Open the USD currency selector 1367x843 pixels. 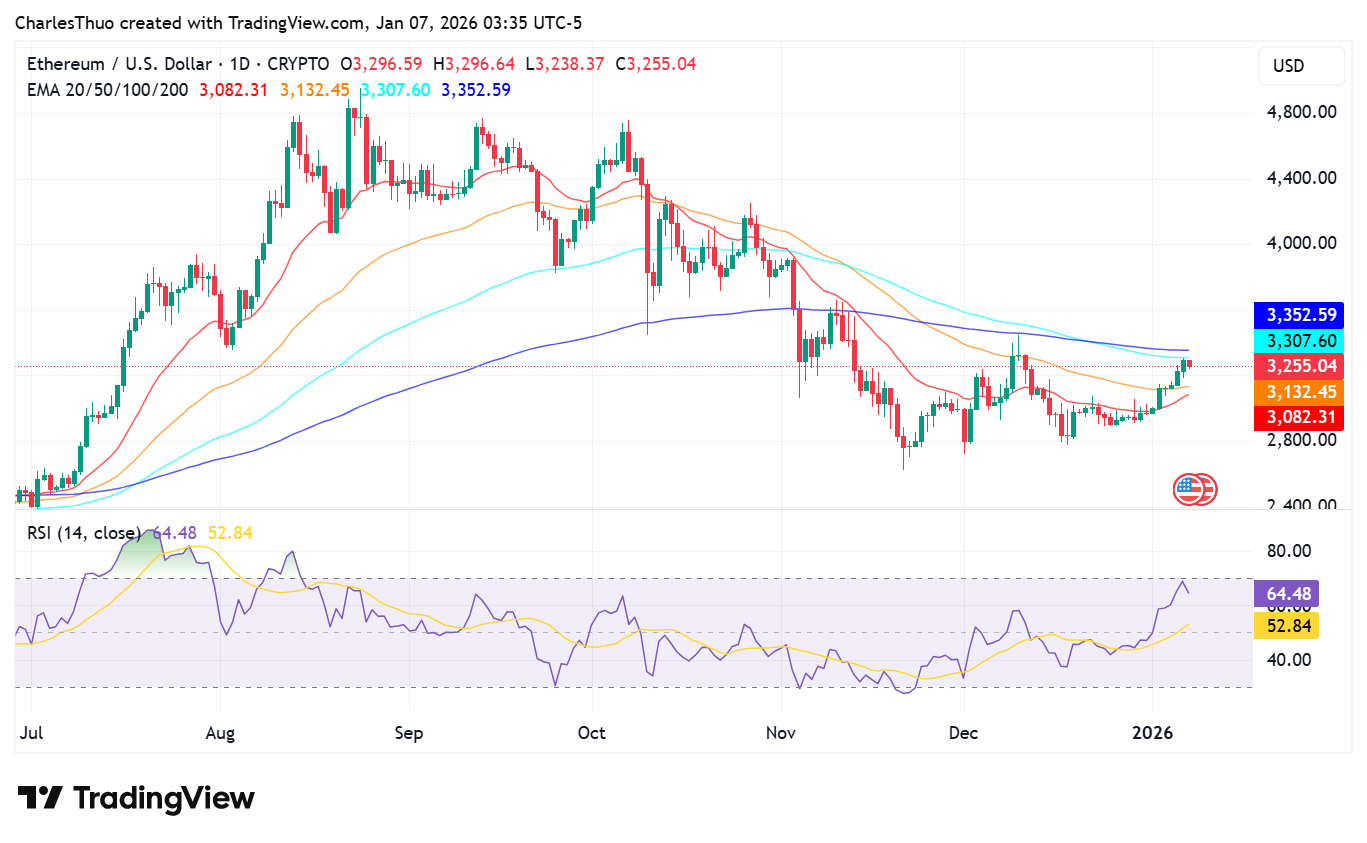(x=1301, y=65)
